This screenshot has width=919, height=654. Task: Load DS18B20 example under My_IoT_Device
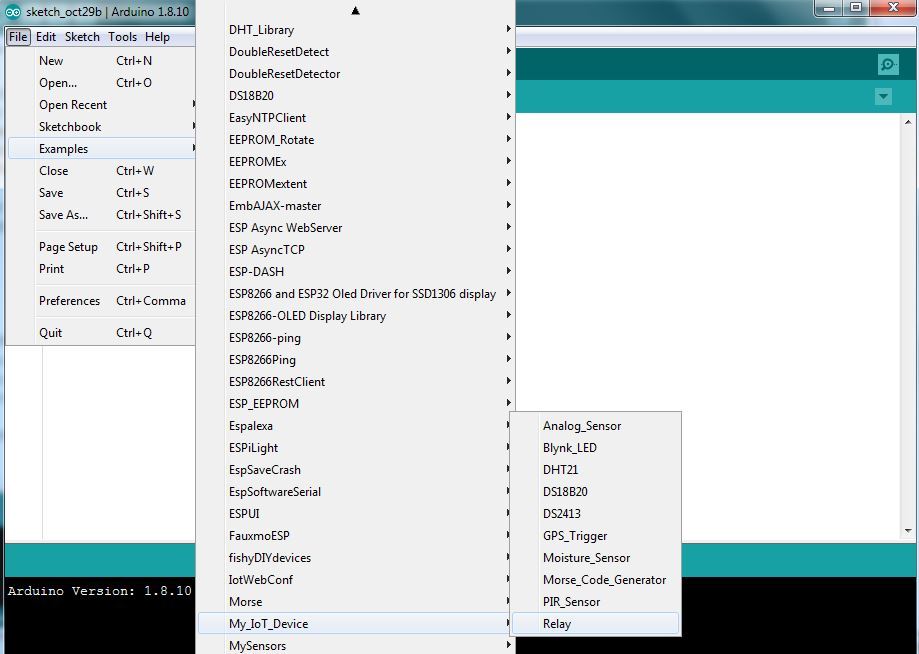click(595, 492)
